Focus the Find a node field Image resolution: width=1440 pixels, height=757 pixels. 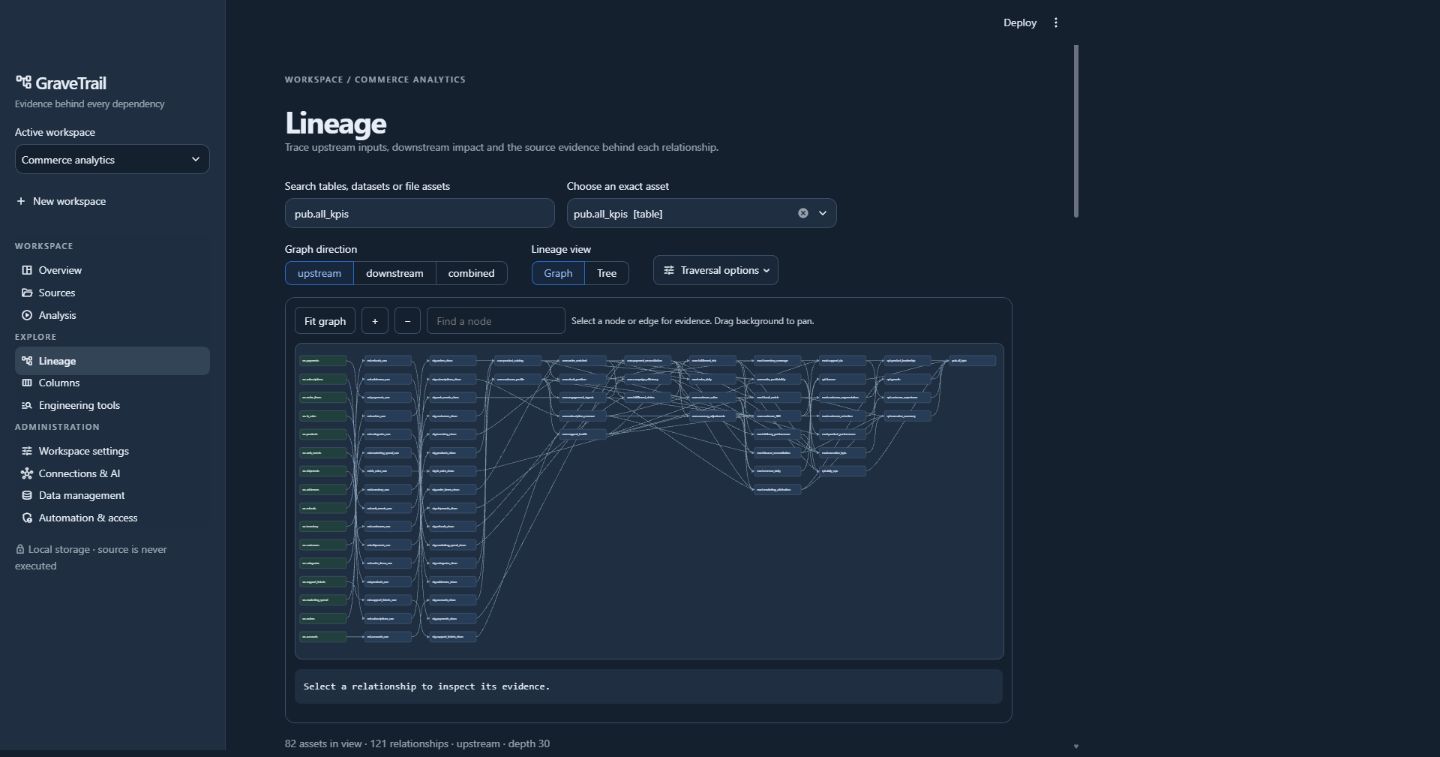point(496,321)
